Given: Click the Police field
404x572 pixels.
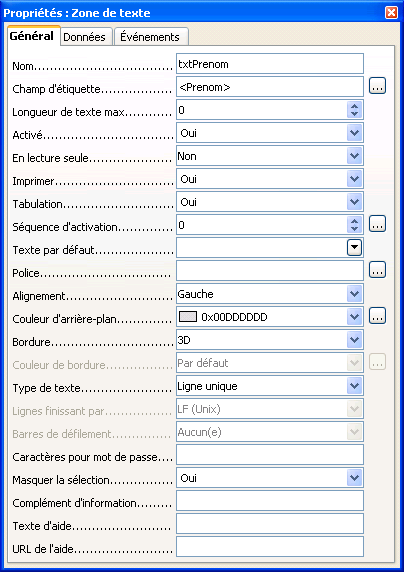Looking at the screenshot, I should click(x=270, y=271).
